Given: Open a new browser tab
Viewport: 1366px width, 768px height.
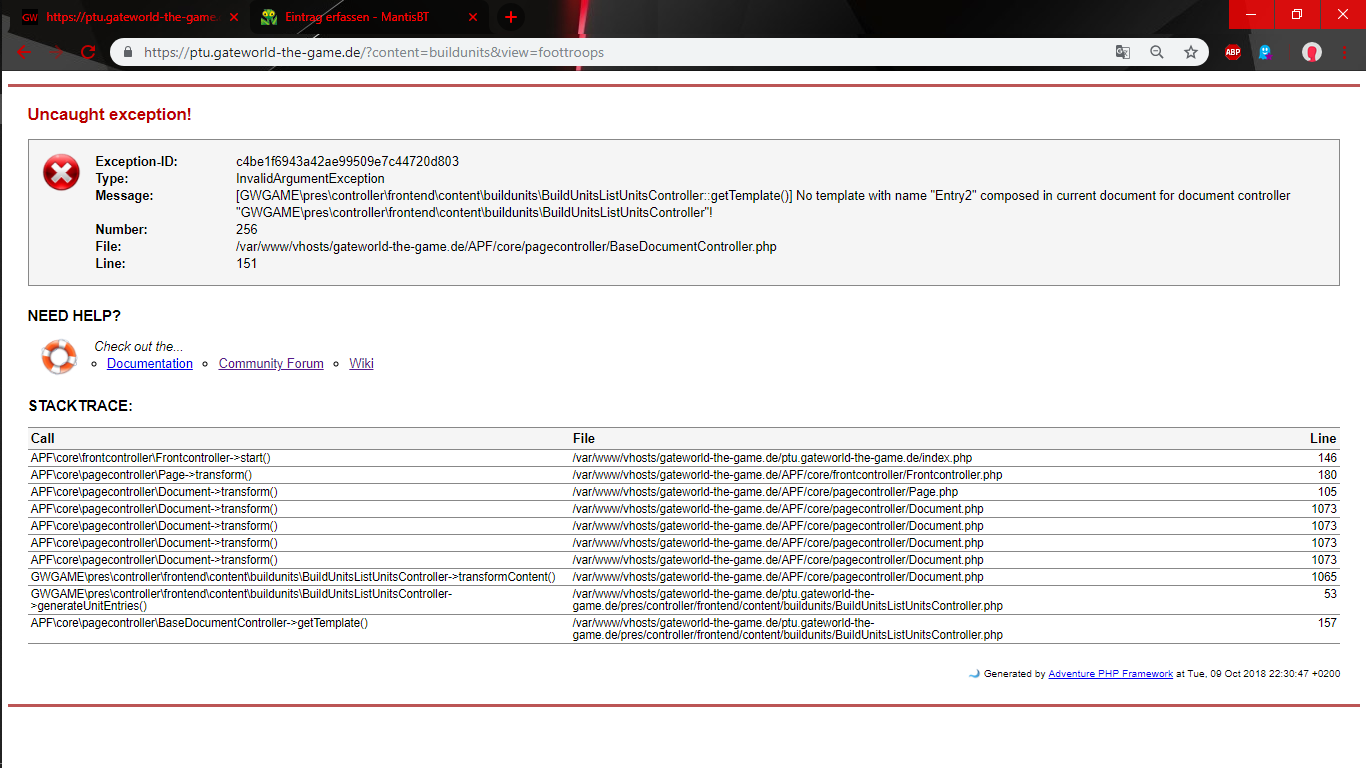Looking at the screenshot, I should 511,17.
